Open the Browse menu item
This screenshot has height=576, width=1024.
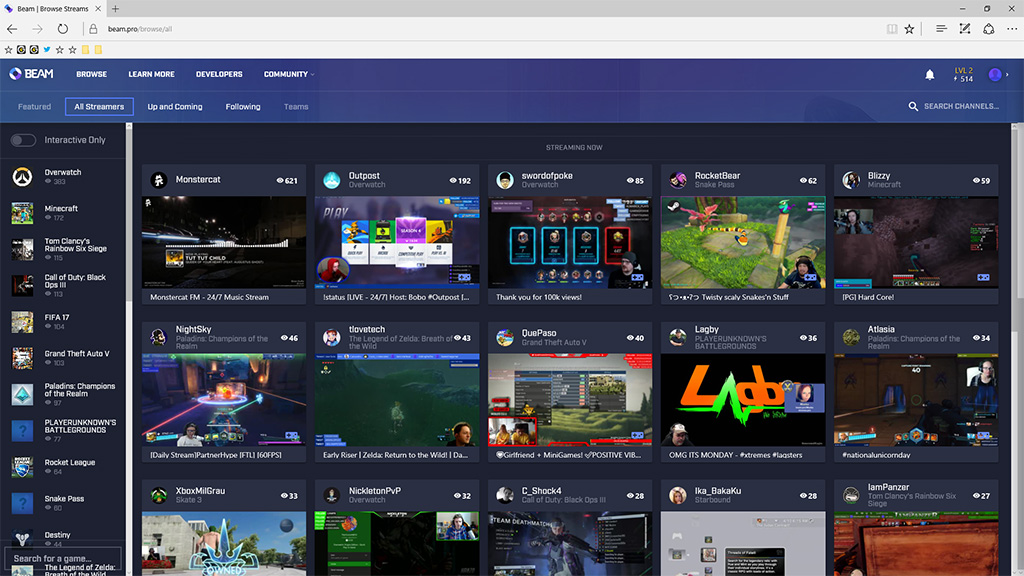(x=91, y=74)
